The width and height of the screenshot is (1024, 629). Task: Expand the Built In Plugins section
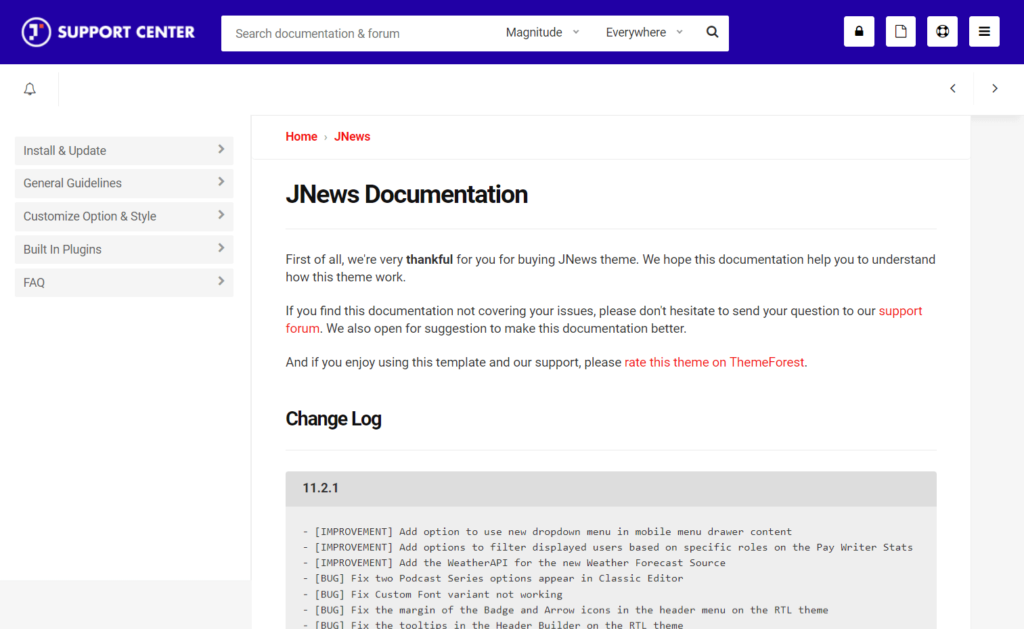[x=123, y=249]
